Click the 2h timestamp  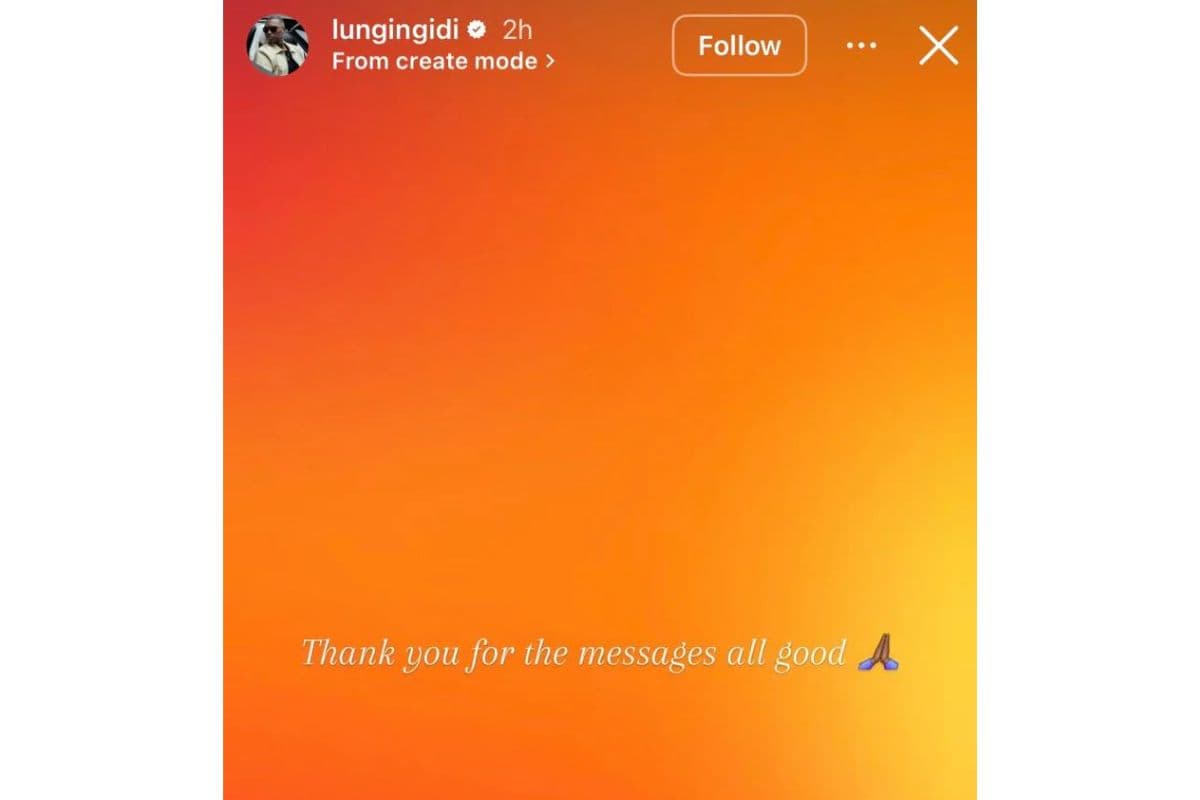[x=517, y=30]
